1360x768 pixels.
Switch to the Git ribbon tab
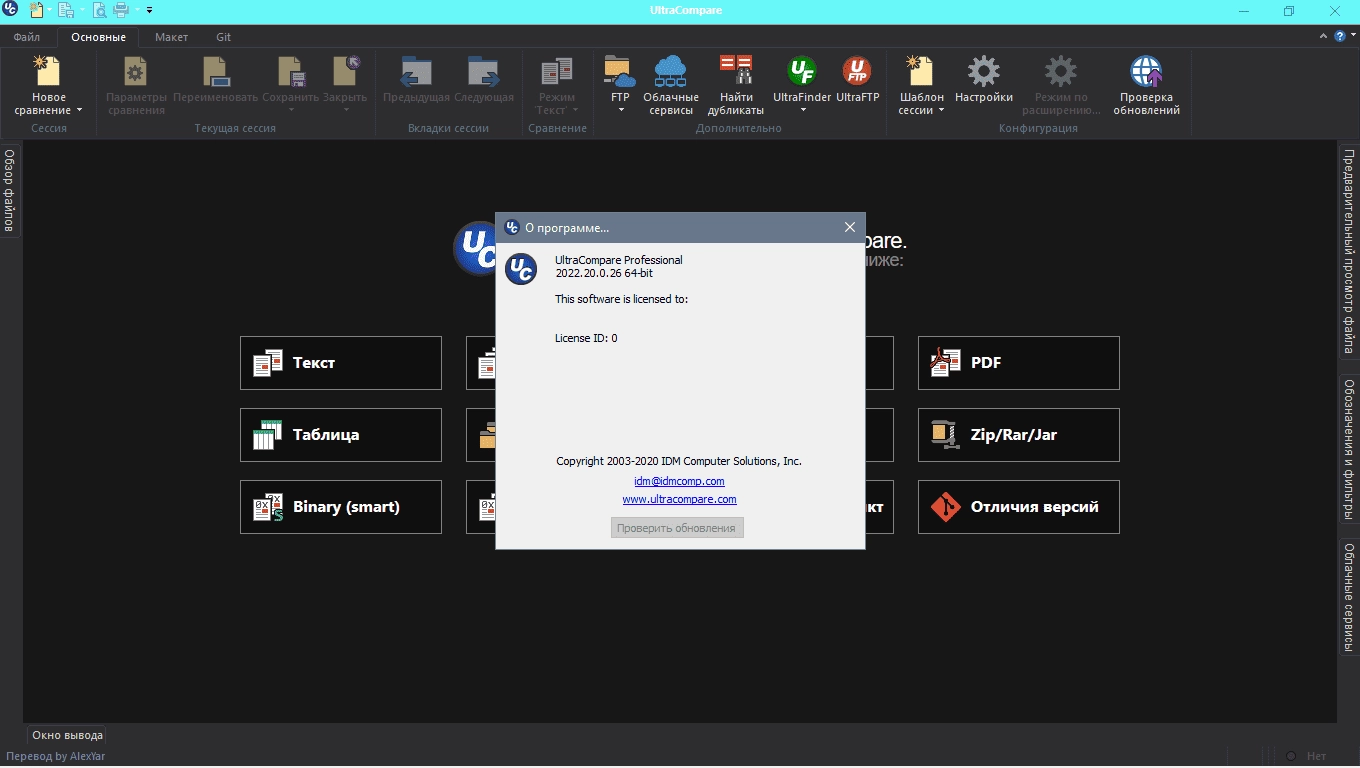(x=223, y=37)
